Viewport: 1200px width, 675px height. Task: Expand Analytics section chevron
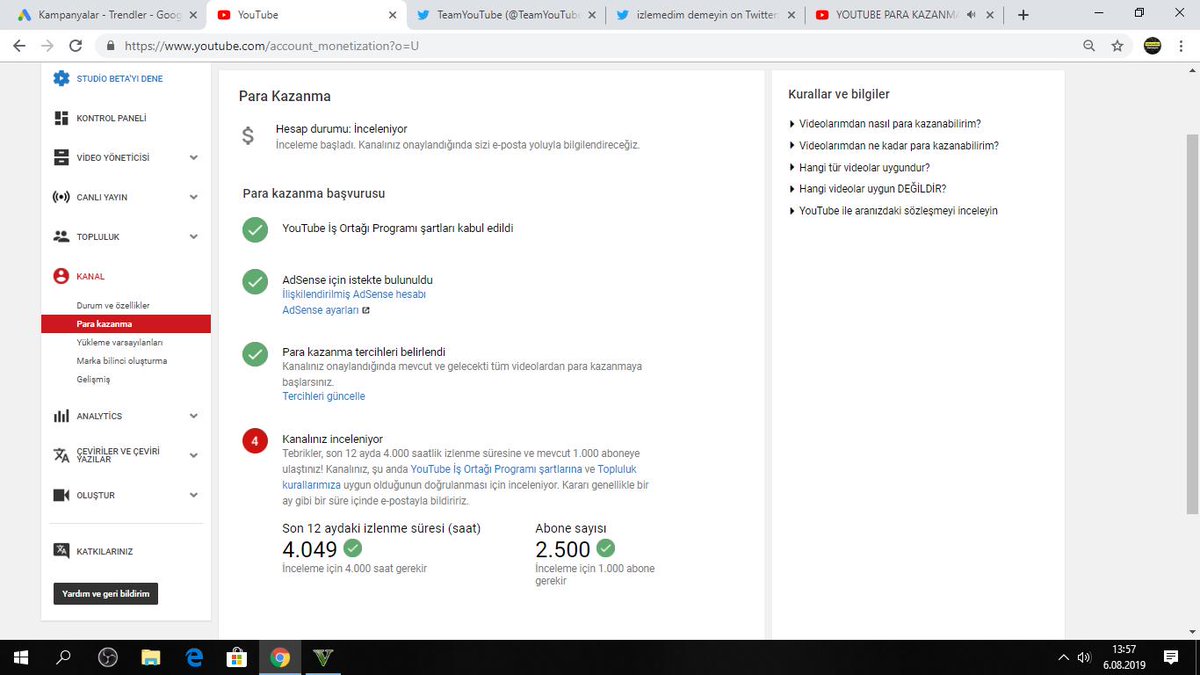click(193, 416)
